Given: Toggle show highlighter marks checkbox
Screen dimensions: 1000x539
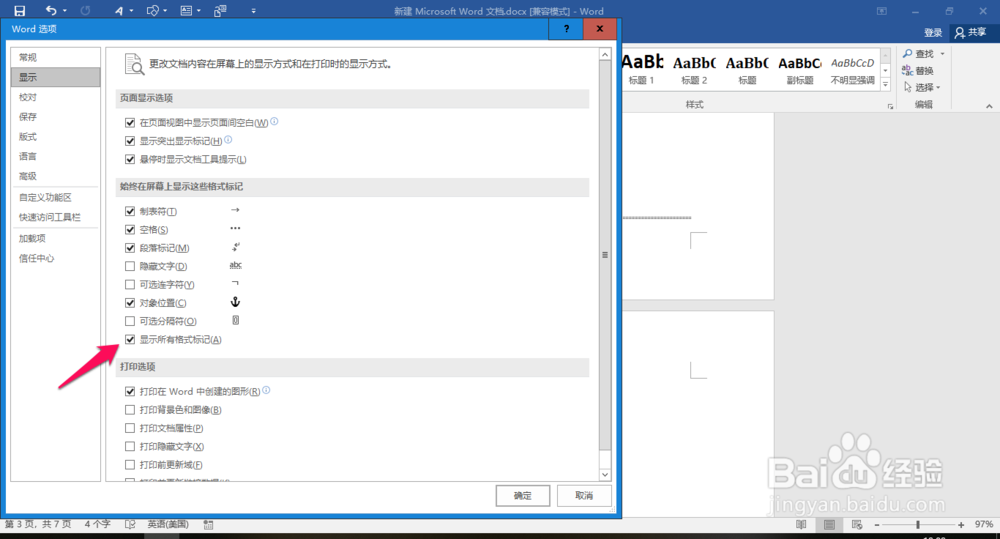Looking at the screenshot, I should (x=130, y=141).
